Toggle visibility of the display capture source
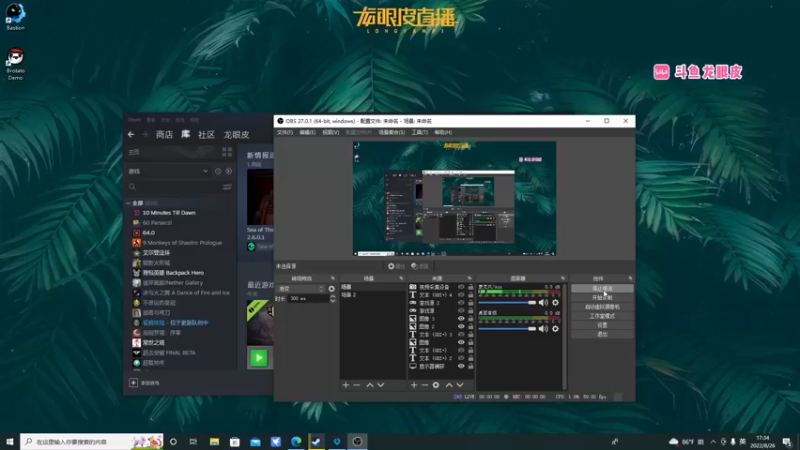The height and width of the screenshot is (450, 800). coord(461,366)
